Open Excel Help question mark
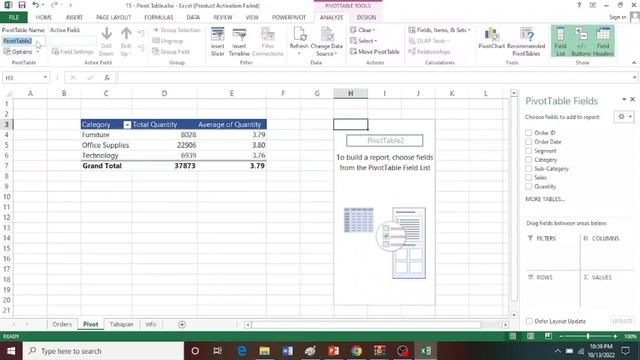This screenshot has width=640, height=360. [x=579, y=5]
